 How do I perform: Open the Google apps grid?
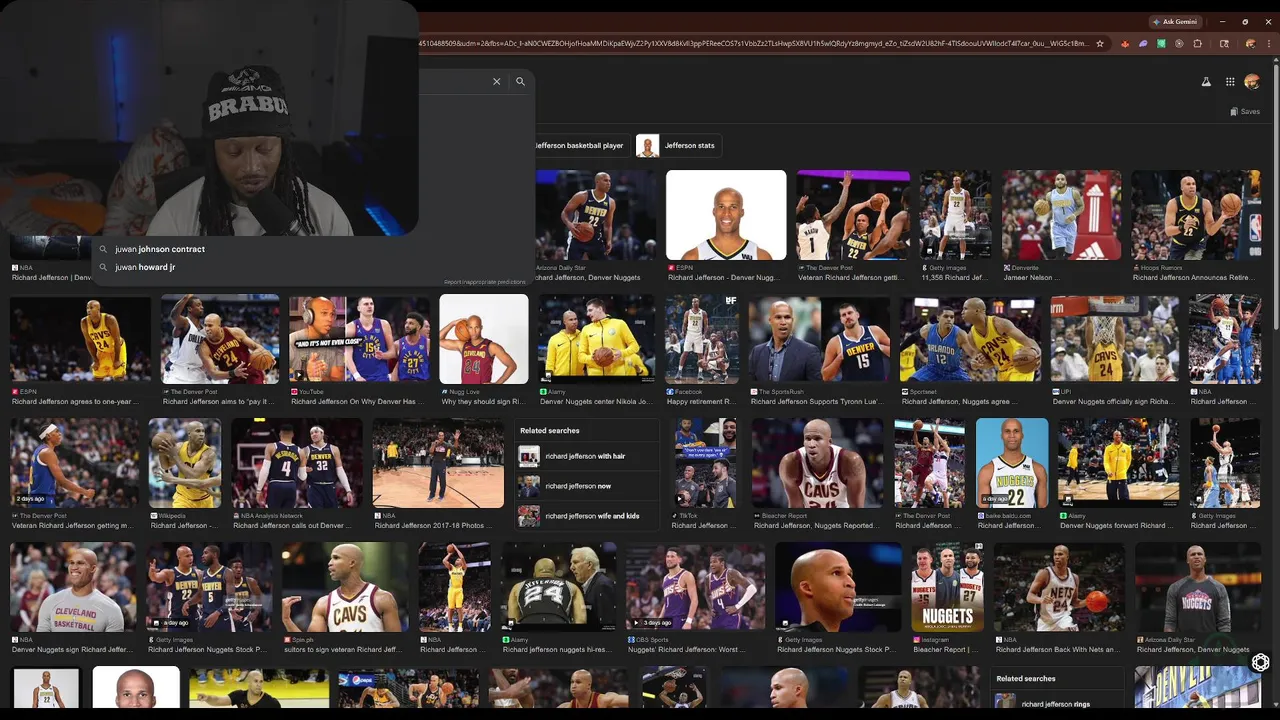(1230, 82)
